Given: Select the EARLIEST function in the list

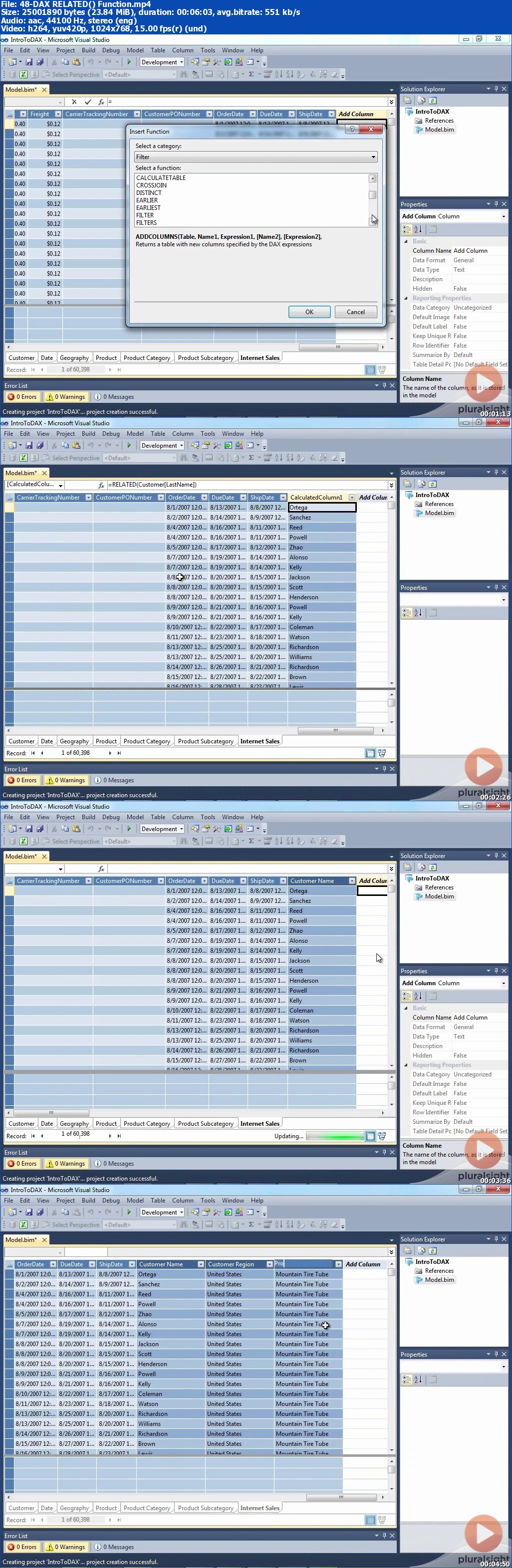Looking at the screenshot, I should 148,207.
